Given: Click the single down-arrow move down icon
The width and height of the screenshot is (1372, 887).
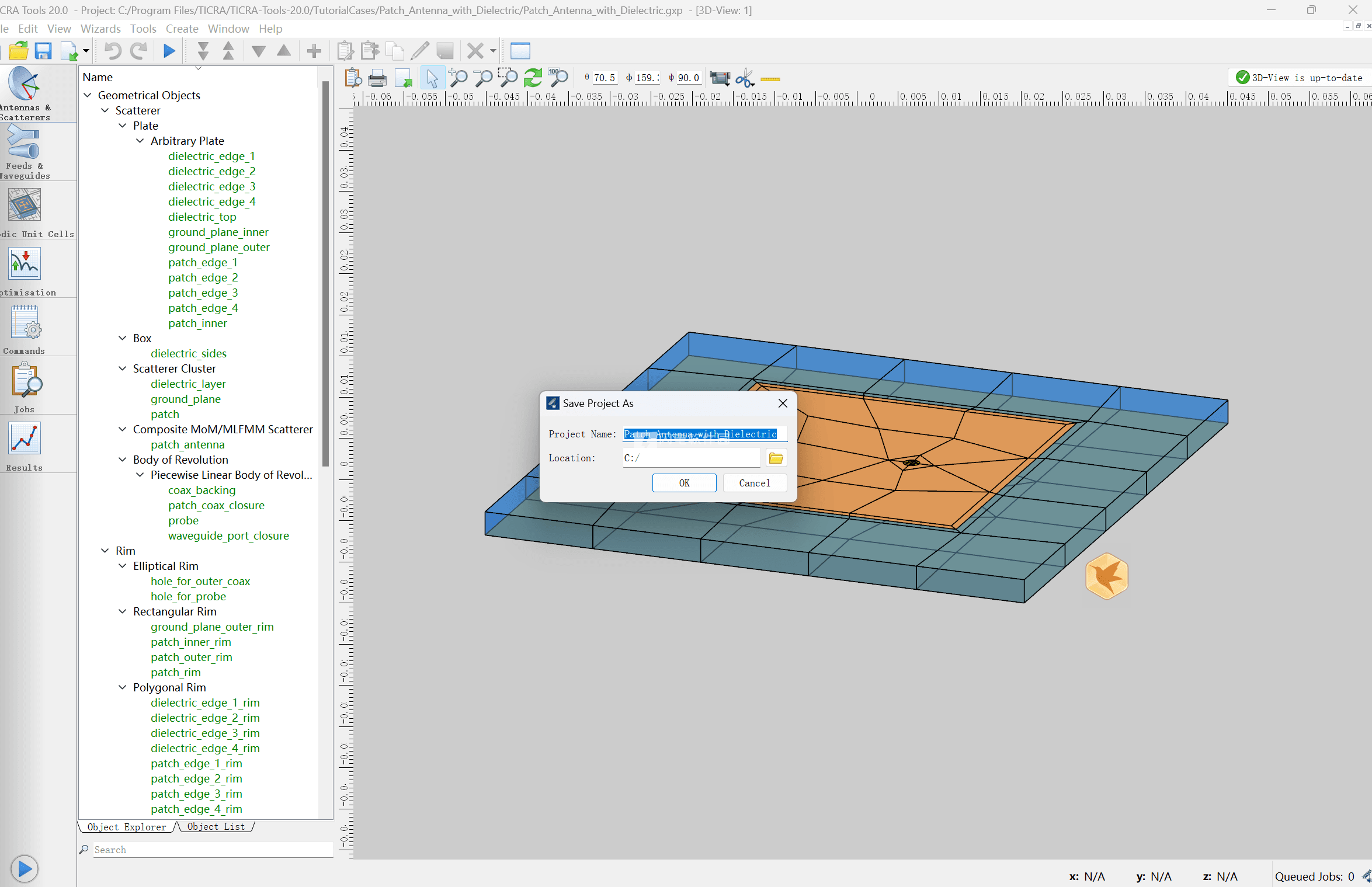Looking at the screenshot, I should click(x=259, y=51).
